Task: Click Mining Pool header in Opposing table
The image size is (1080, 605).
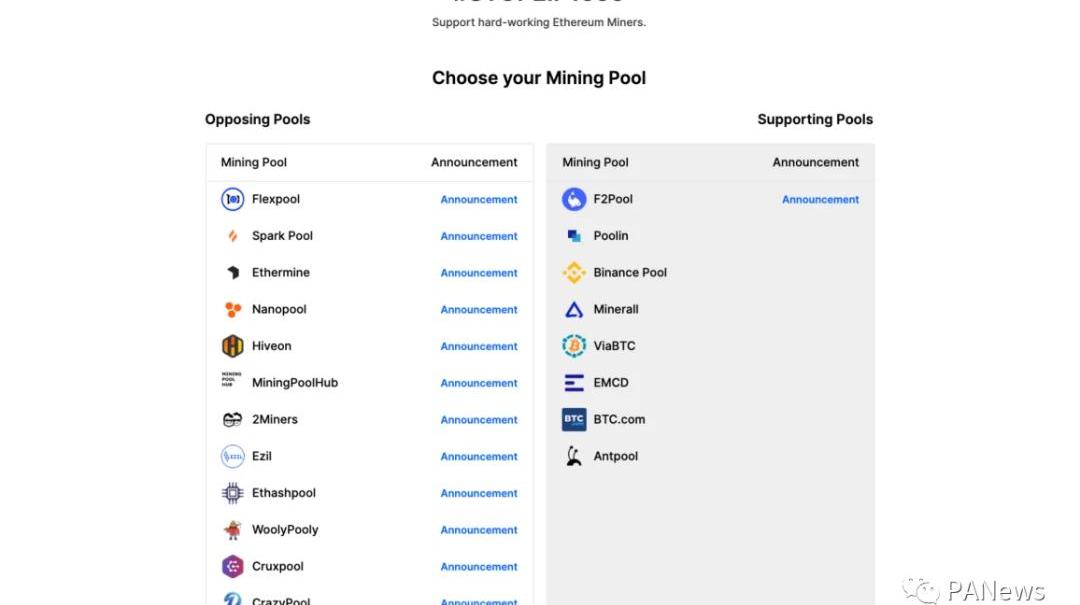Action: [x=253, y=163]
